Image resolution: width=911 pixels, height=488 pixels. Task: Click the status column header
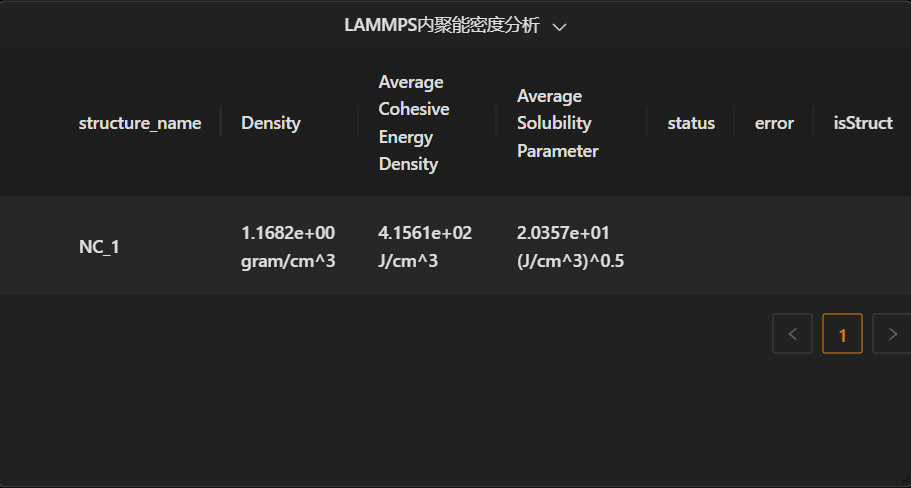(x=691, y=123)
